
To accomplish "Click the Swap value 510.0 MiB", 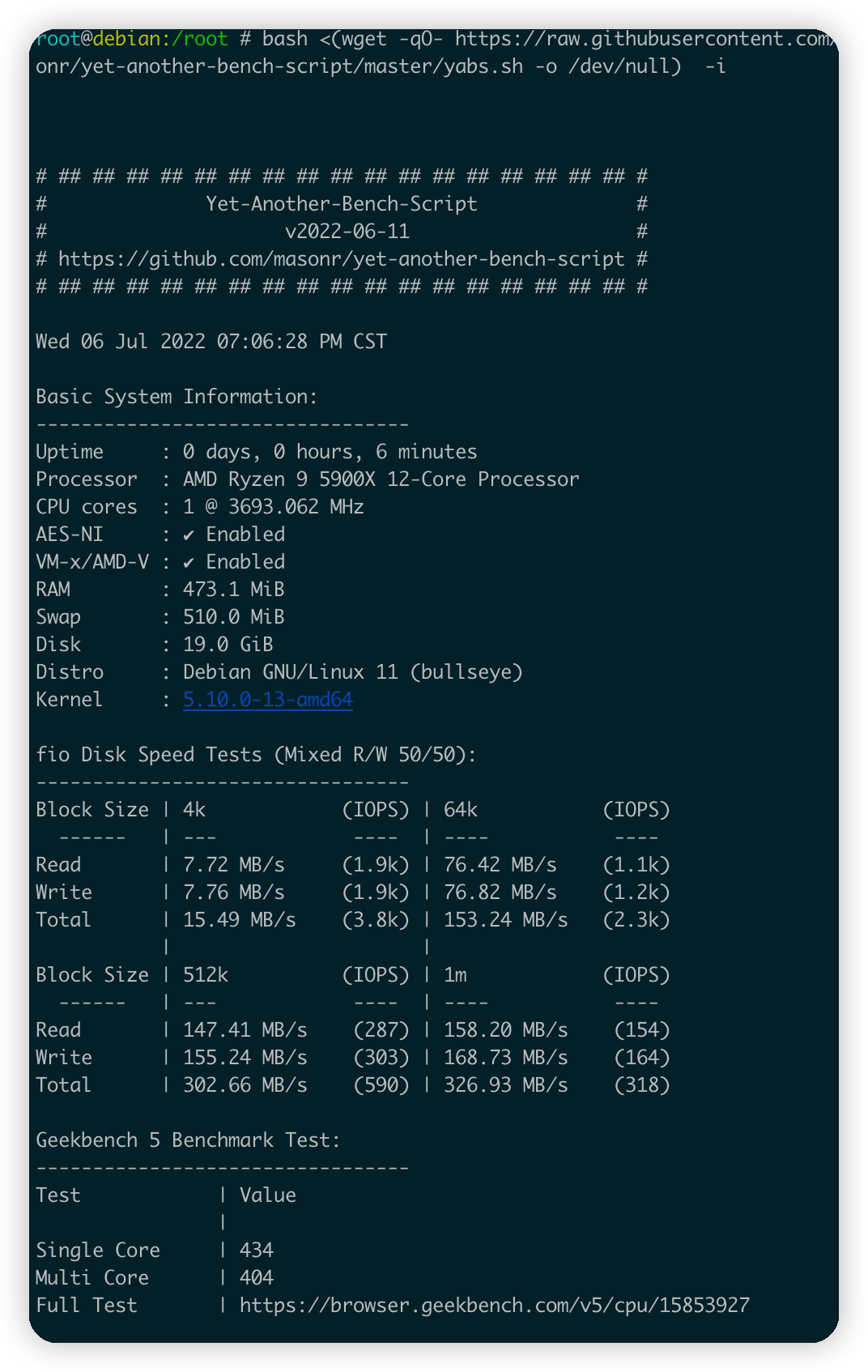I will point(233,617).
